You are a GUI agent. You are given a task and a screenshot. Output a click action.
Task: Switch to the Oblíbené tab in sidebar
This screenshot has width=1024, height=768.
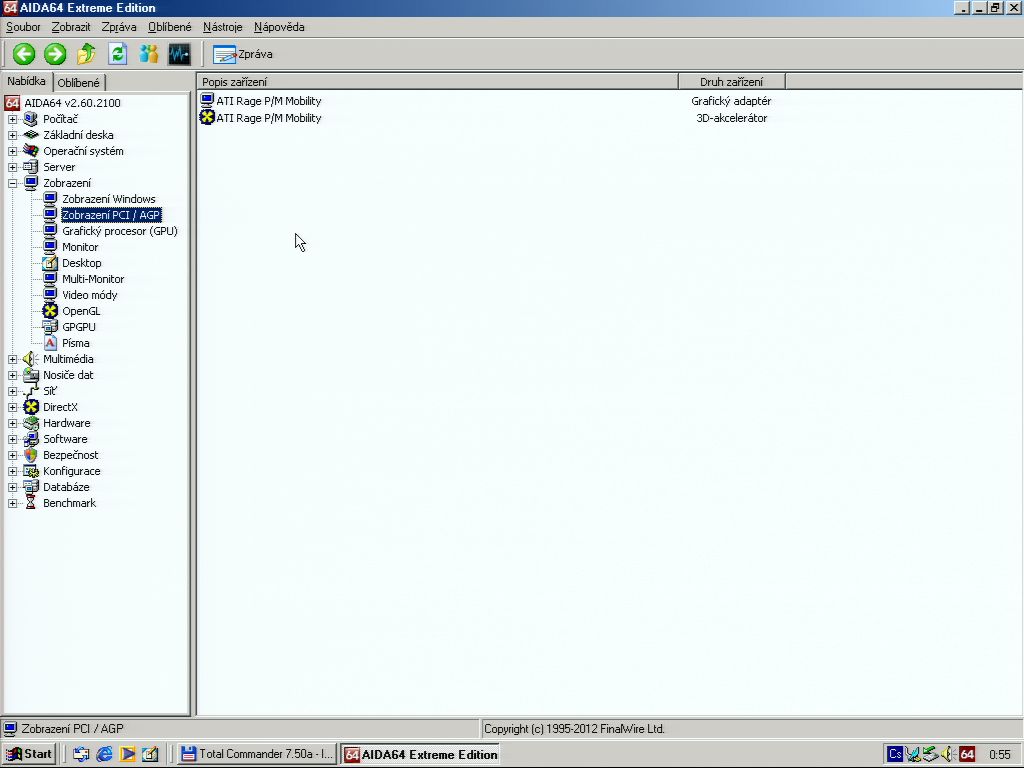tap(78, 82)
